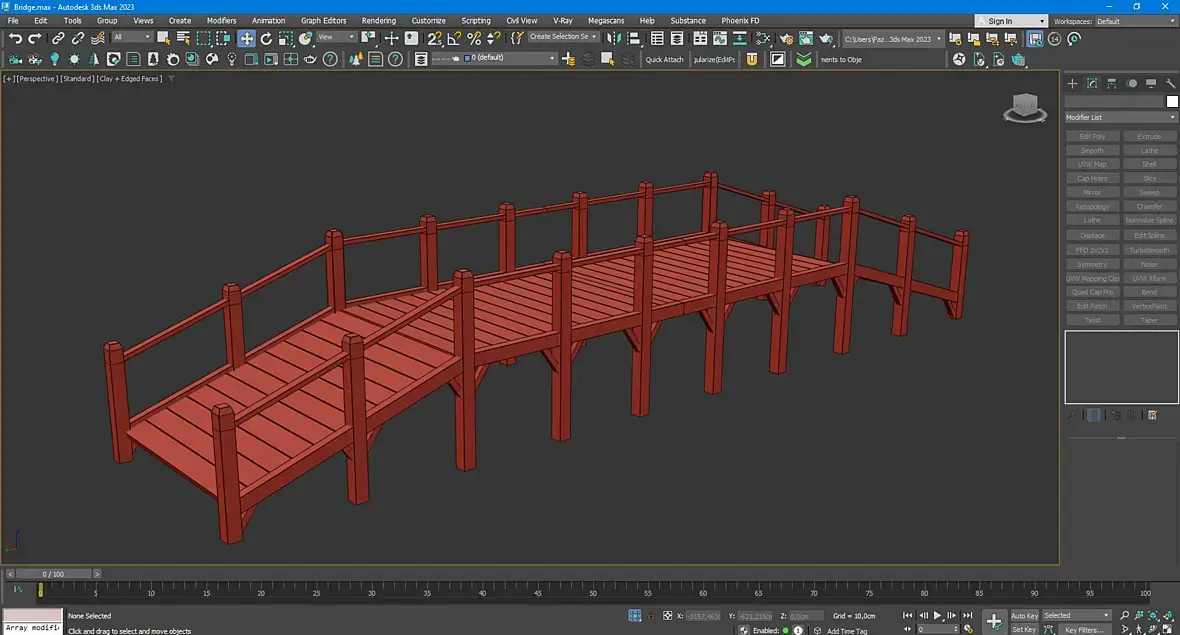Image resolution: width=1180 pixels, height=635 pixels.
Task: Toggle Angle Snap in main toolbar
Action: (454, 38)
